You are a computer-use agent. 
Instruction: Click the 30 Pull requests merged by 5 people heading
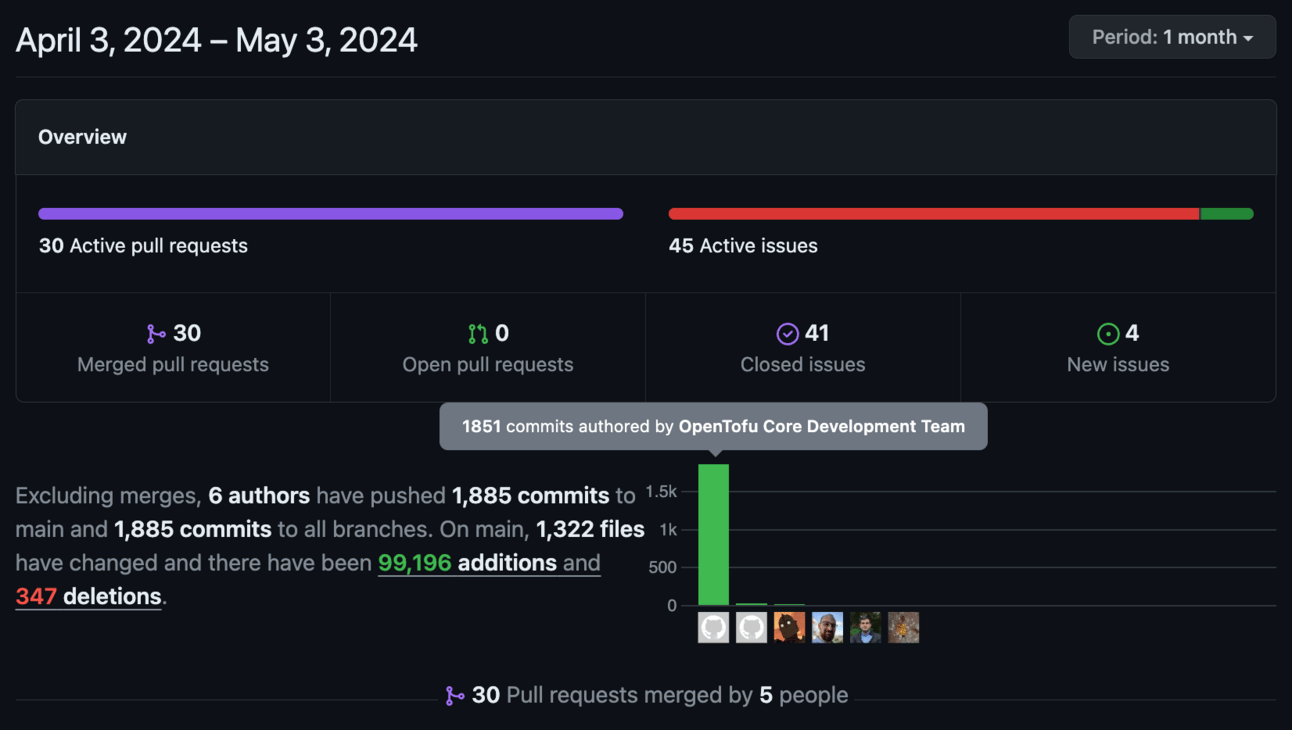[x=646, y=695]
